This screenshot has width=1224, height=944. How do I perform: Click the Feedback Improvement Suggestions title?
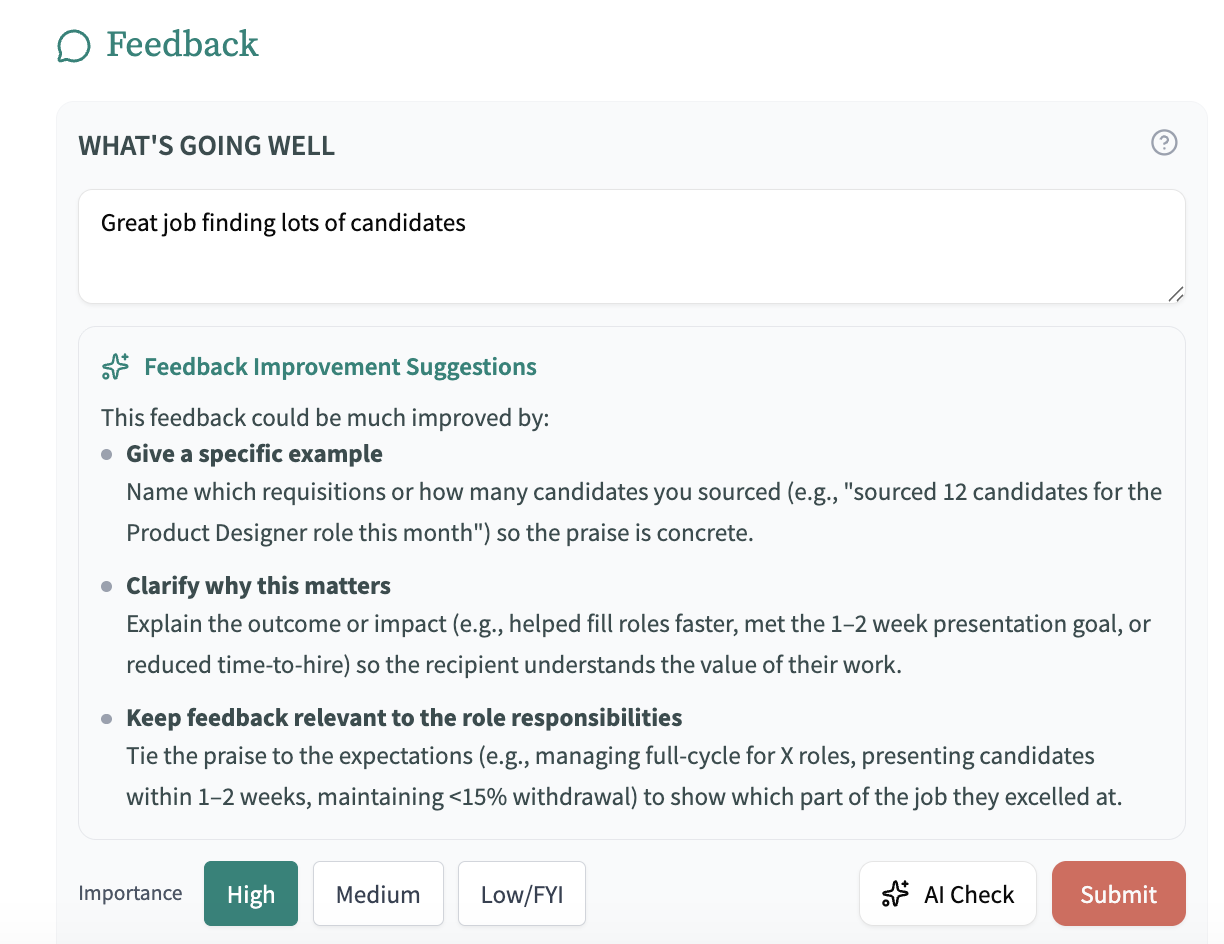[340, 367]
